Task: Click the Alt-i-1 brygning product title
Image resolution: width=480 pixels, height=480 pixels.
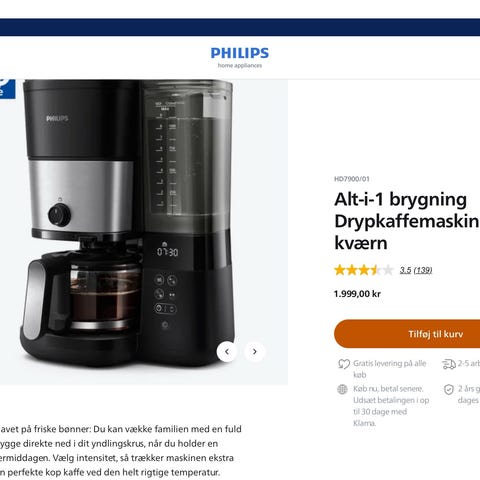Action: [x=407, y=221]
